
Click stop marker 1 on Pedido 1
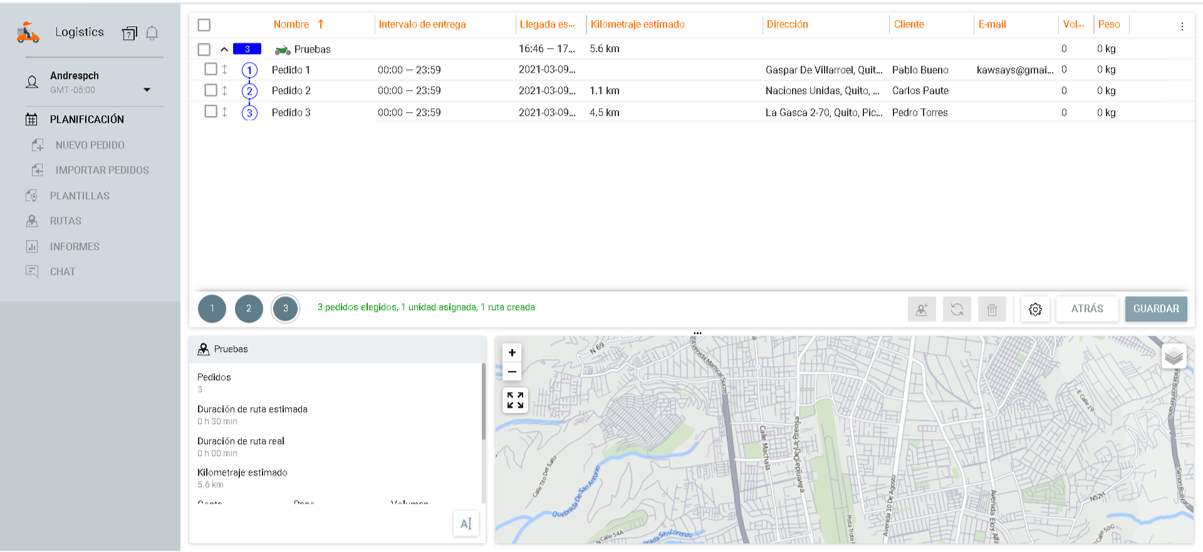(250, 70)
